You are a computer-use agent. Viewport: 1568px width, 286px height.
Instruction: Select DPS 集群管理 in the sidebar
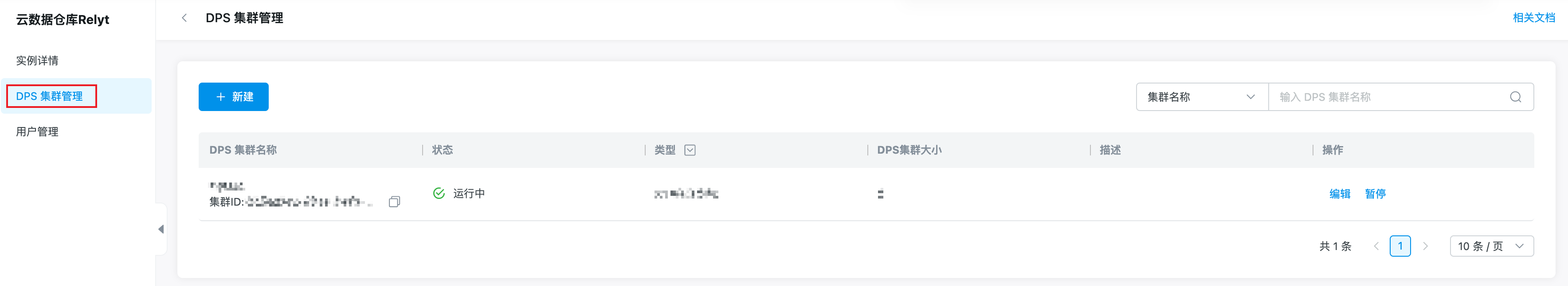(49, 96)
